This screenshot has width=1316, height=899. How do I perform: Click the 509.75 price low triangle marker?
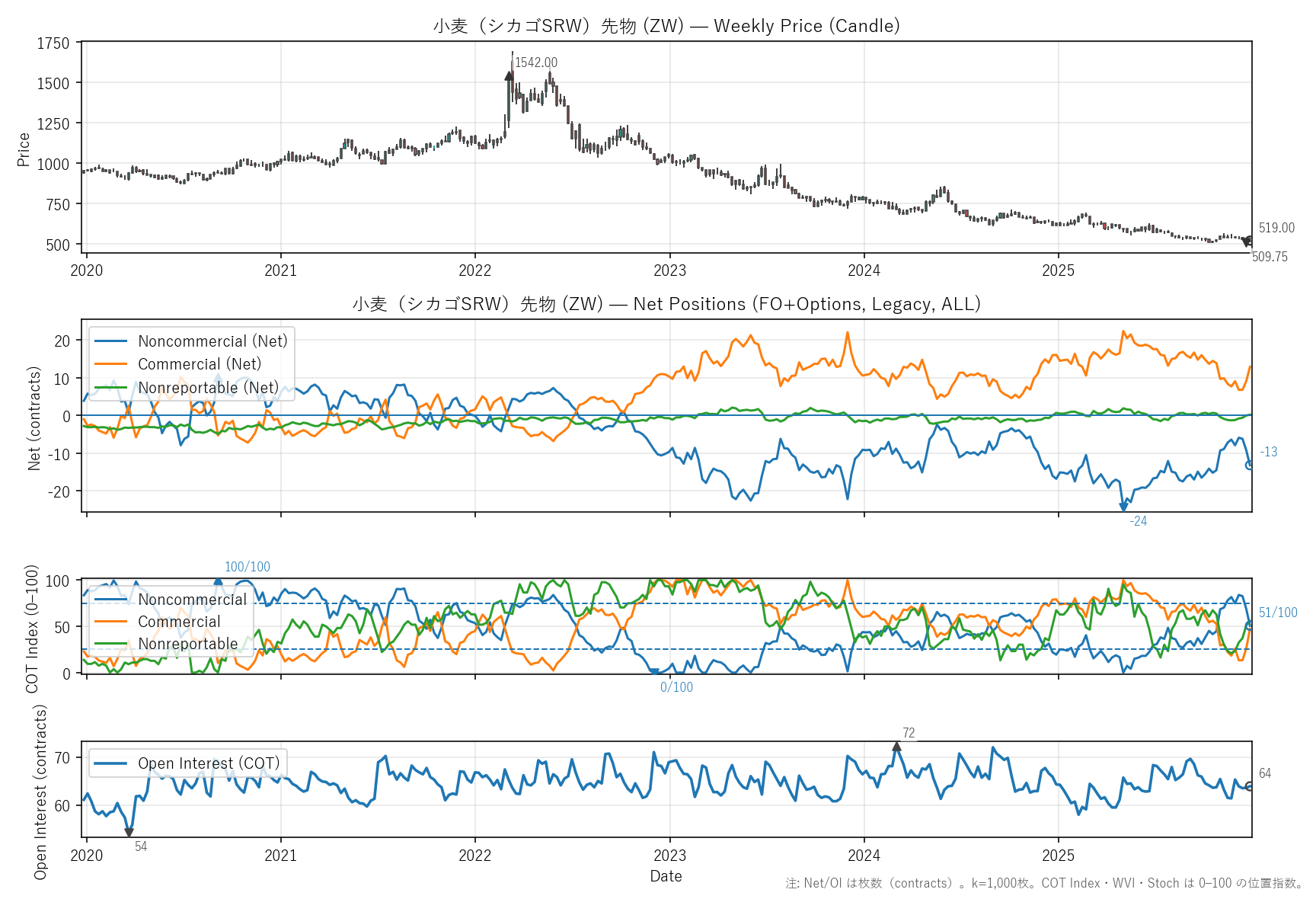(x=1247, y=242)
